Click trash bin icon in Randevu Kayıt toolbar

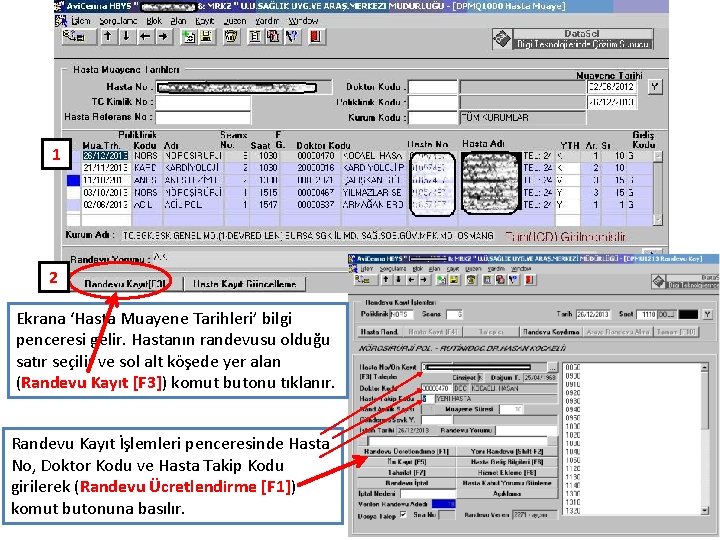click(x=471, y=279)
